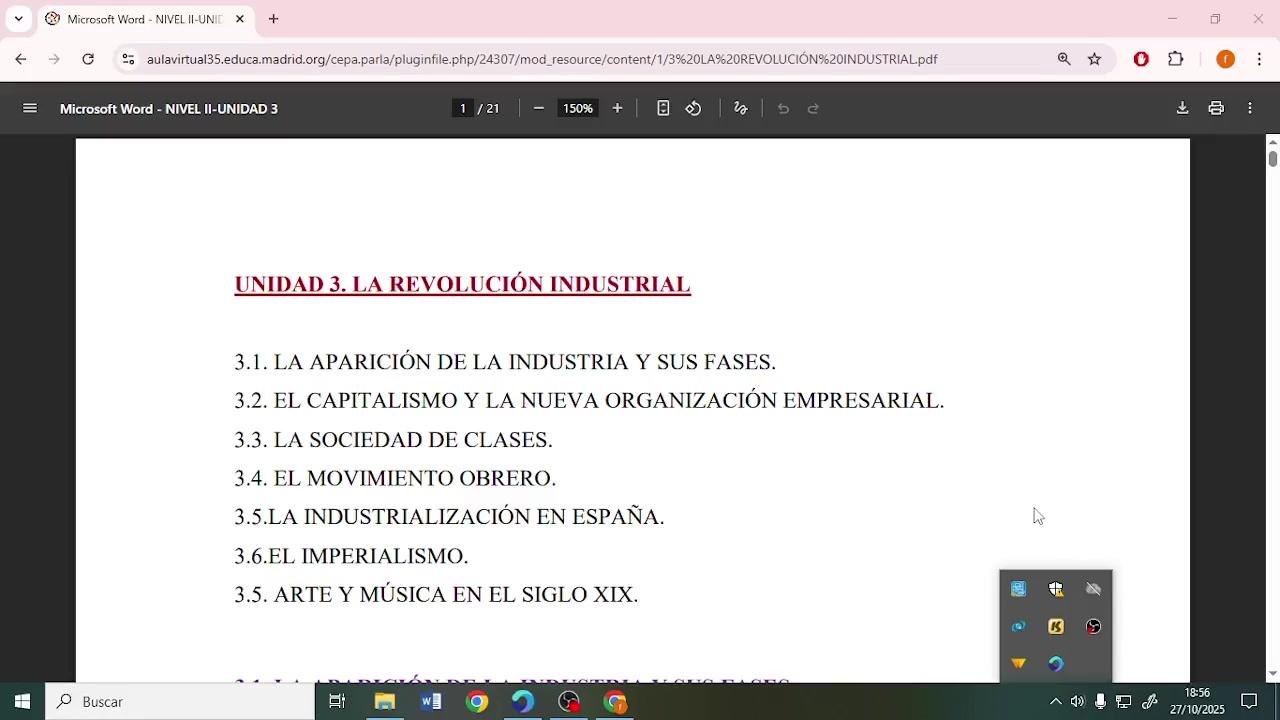
Task: Download the PDF file
Action: pyautogui.click(x=1182, y=108)
